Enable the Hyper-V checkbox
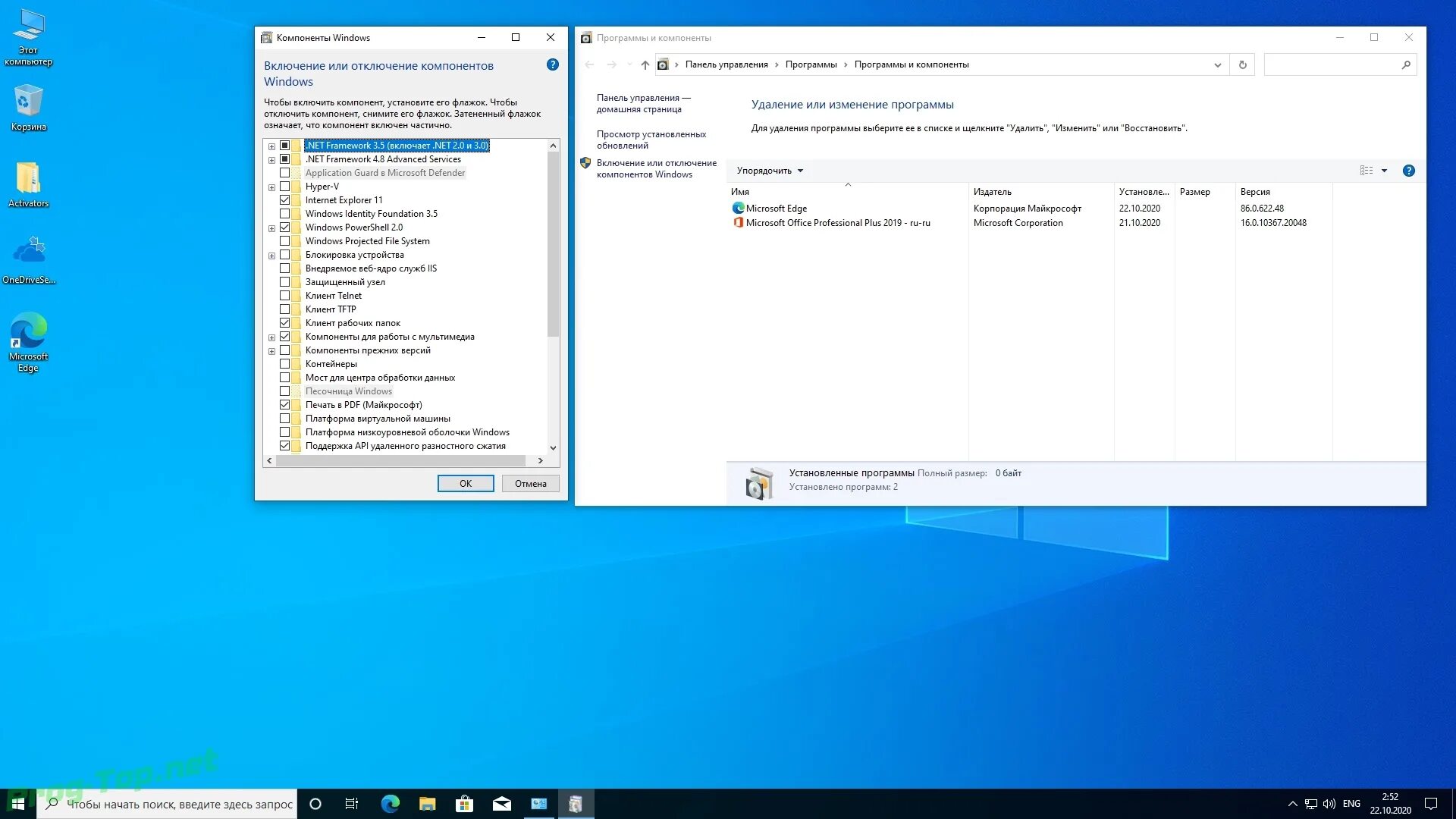1456x819 pixels. coord(285,187)
